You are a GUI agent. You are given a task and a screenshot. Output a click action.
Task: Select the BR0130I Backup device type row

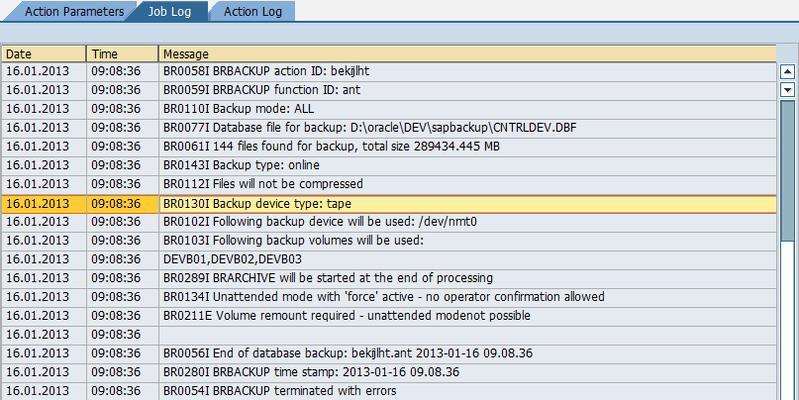click(x=389, y=204)
